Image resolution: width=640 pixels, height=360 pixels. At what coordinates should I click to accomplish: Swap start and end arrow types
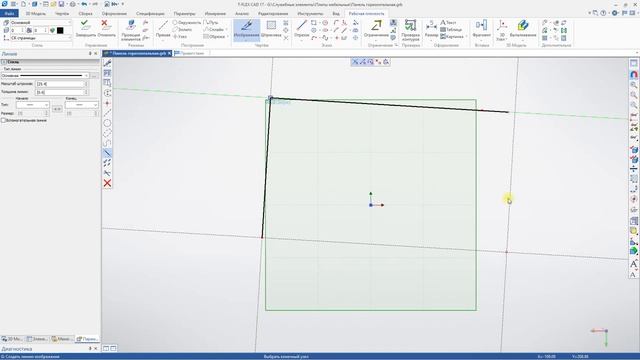57,109
